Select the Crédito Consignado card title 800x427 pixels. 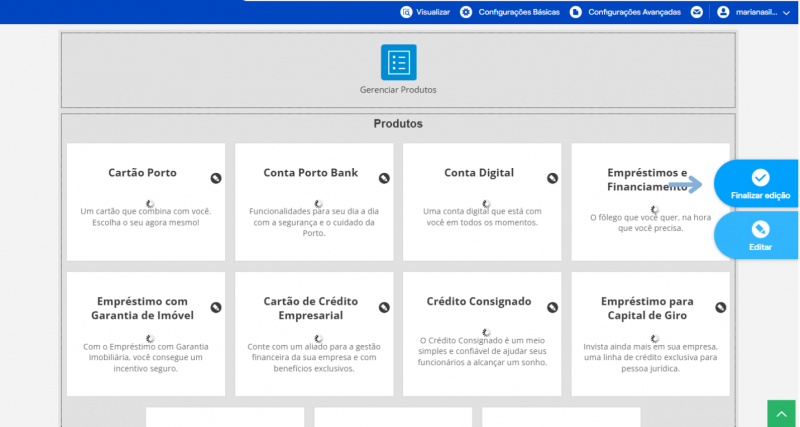click(479, 301)
